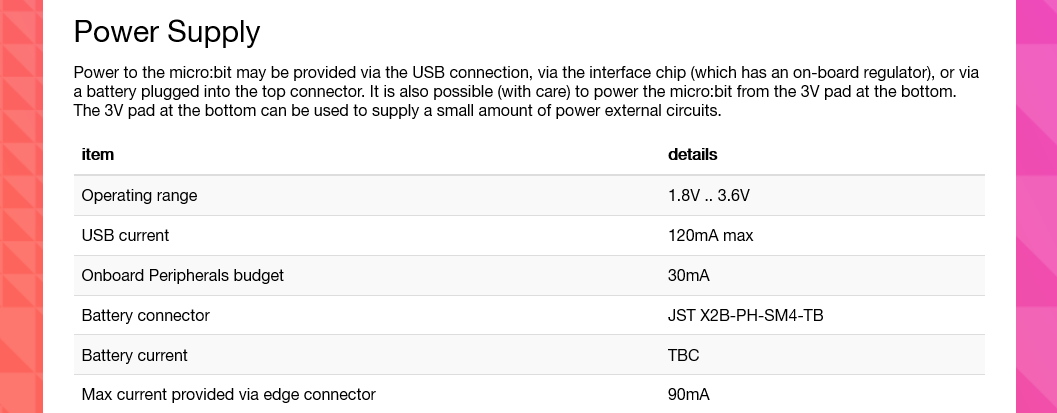1057x413 pixels.
Task: Select the Battery connector row label
Action: 146,315
